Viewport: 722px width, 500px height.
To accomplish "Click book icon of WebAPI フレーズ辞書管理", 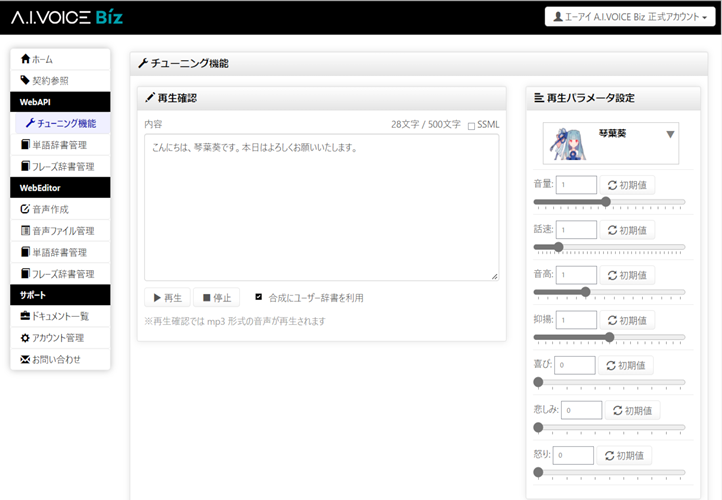I will (25, 166).
